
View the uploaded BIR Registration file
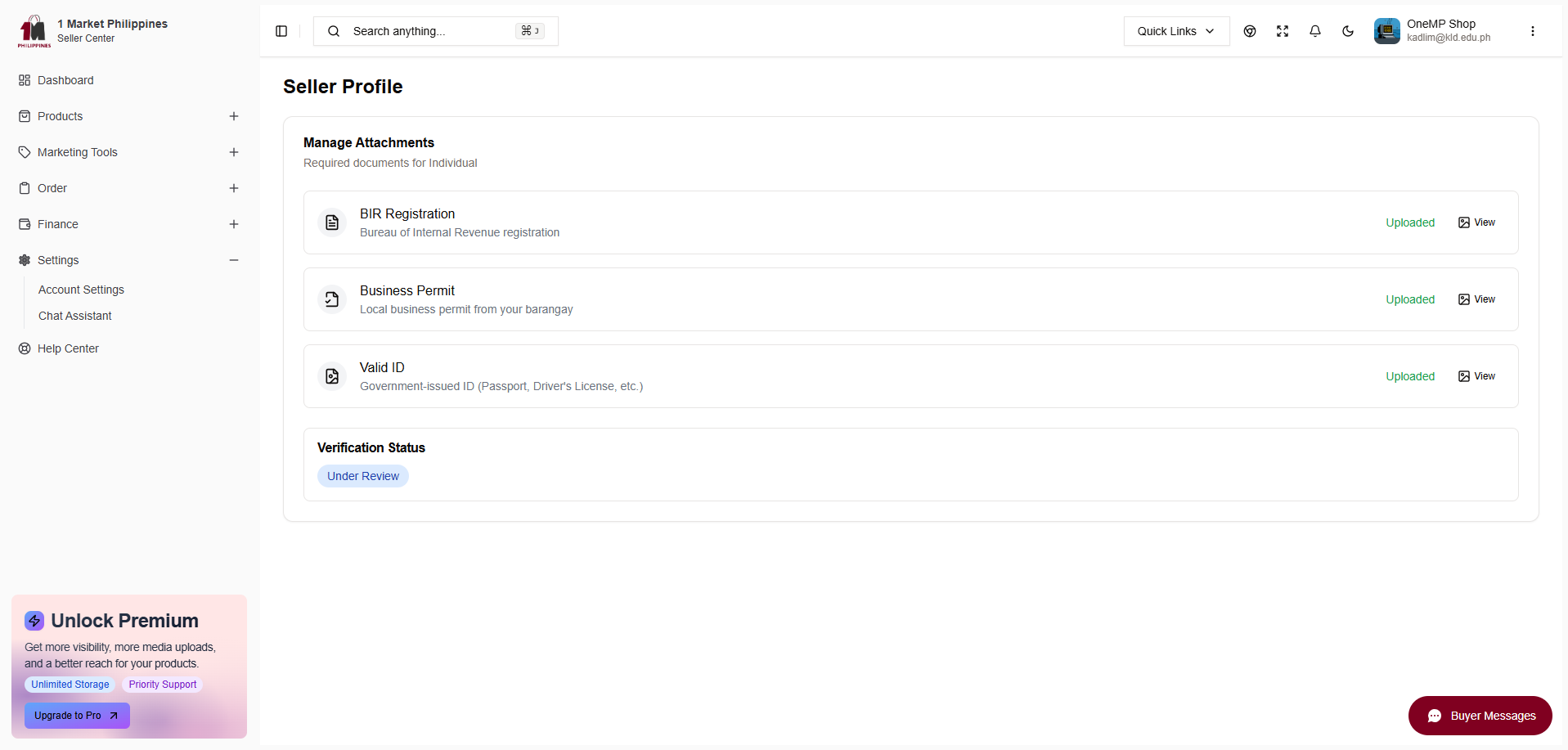(x=1476, y=222)
